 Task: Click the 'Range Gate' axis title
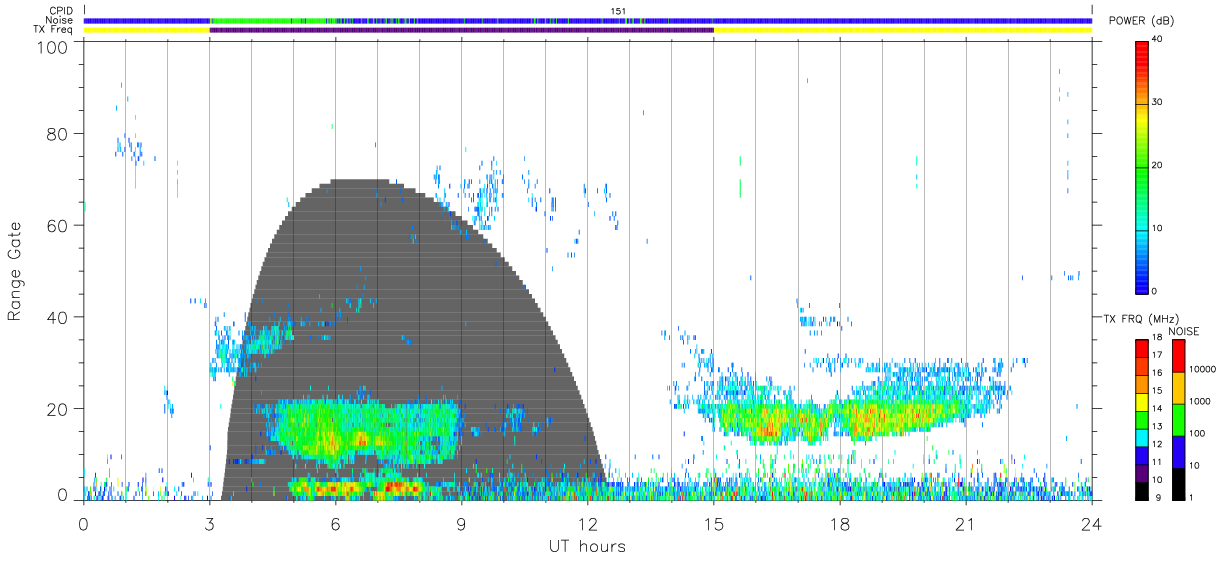coord(15,271)
